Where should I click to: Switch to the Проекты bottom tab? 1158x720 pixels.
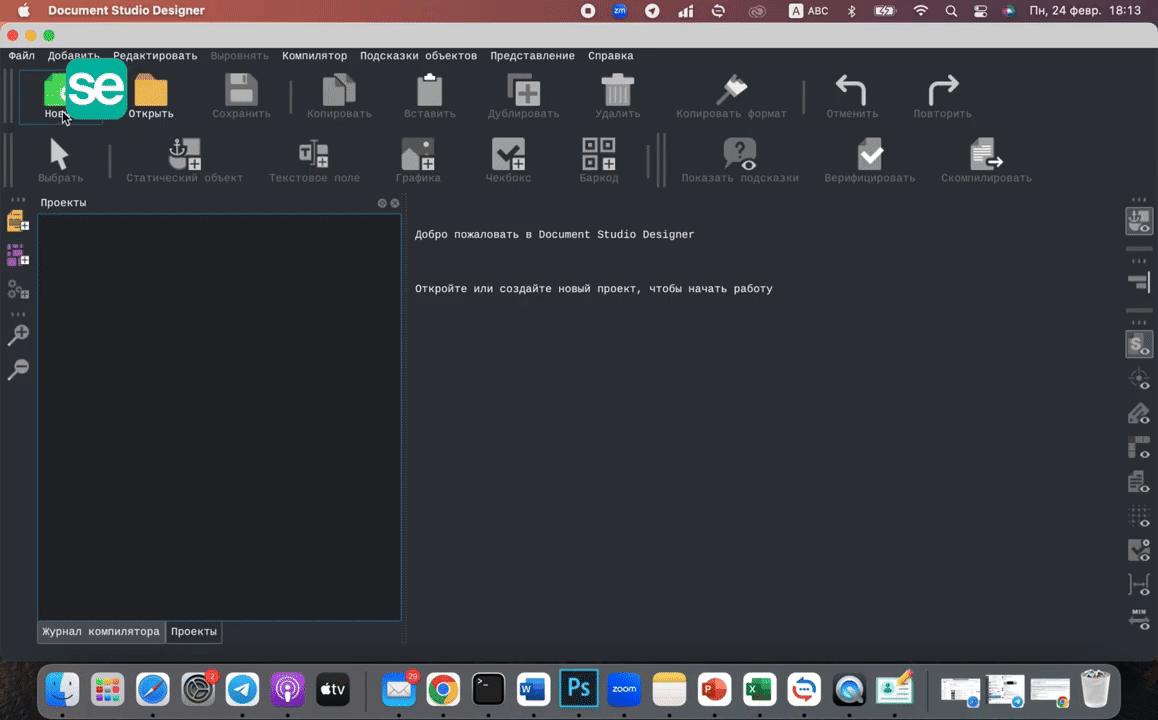coord(194,631)
